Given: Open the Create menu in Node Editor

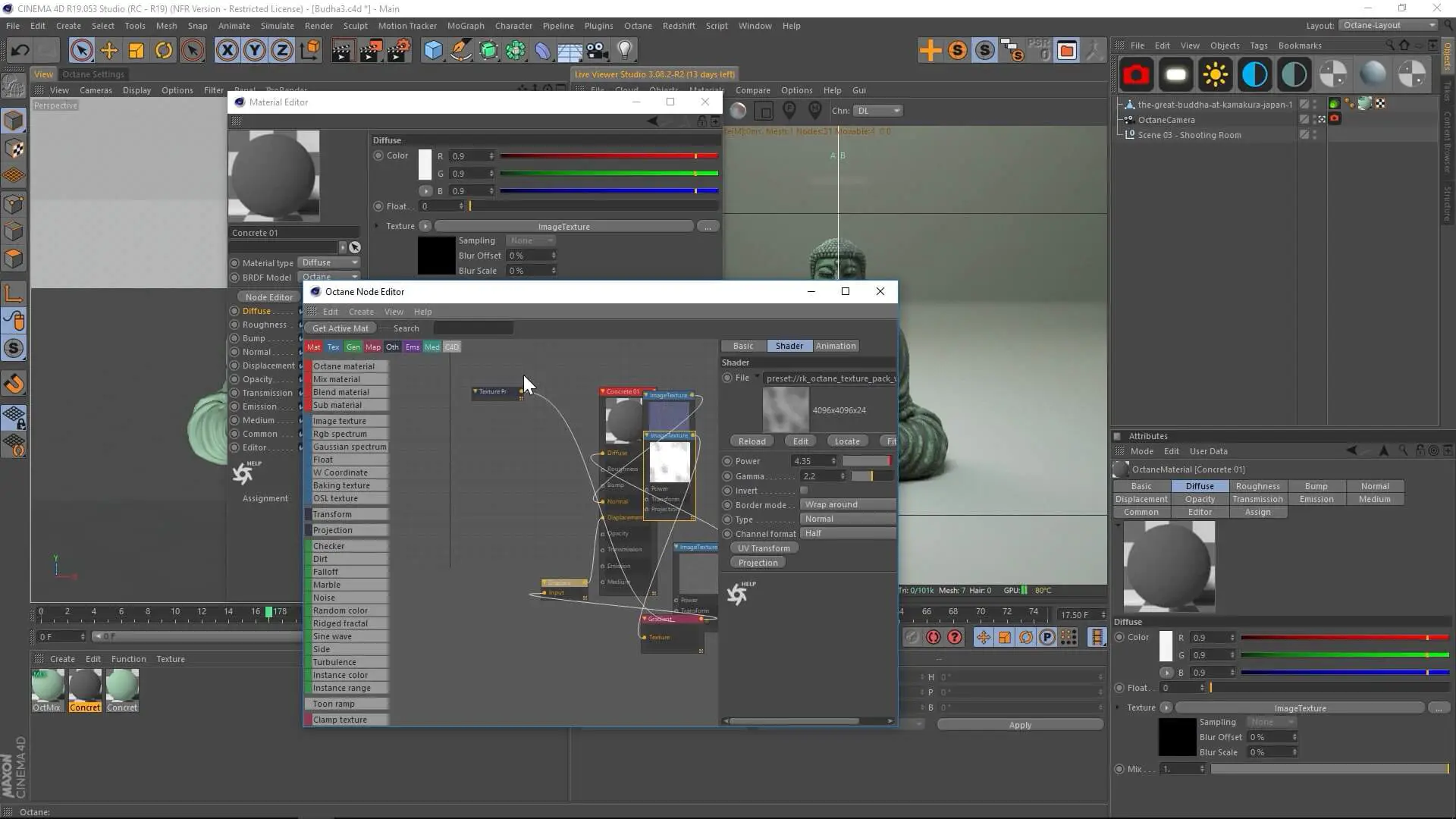Looking at the screenshot, I should [361, 312].
